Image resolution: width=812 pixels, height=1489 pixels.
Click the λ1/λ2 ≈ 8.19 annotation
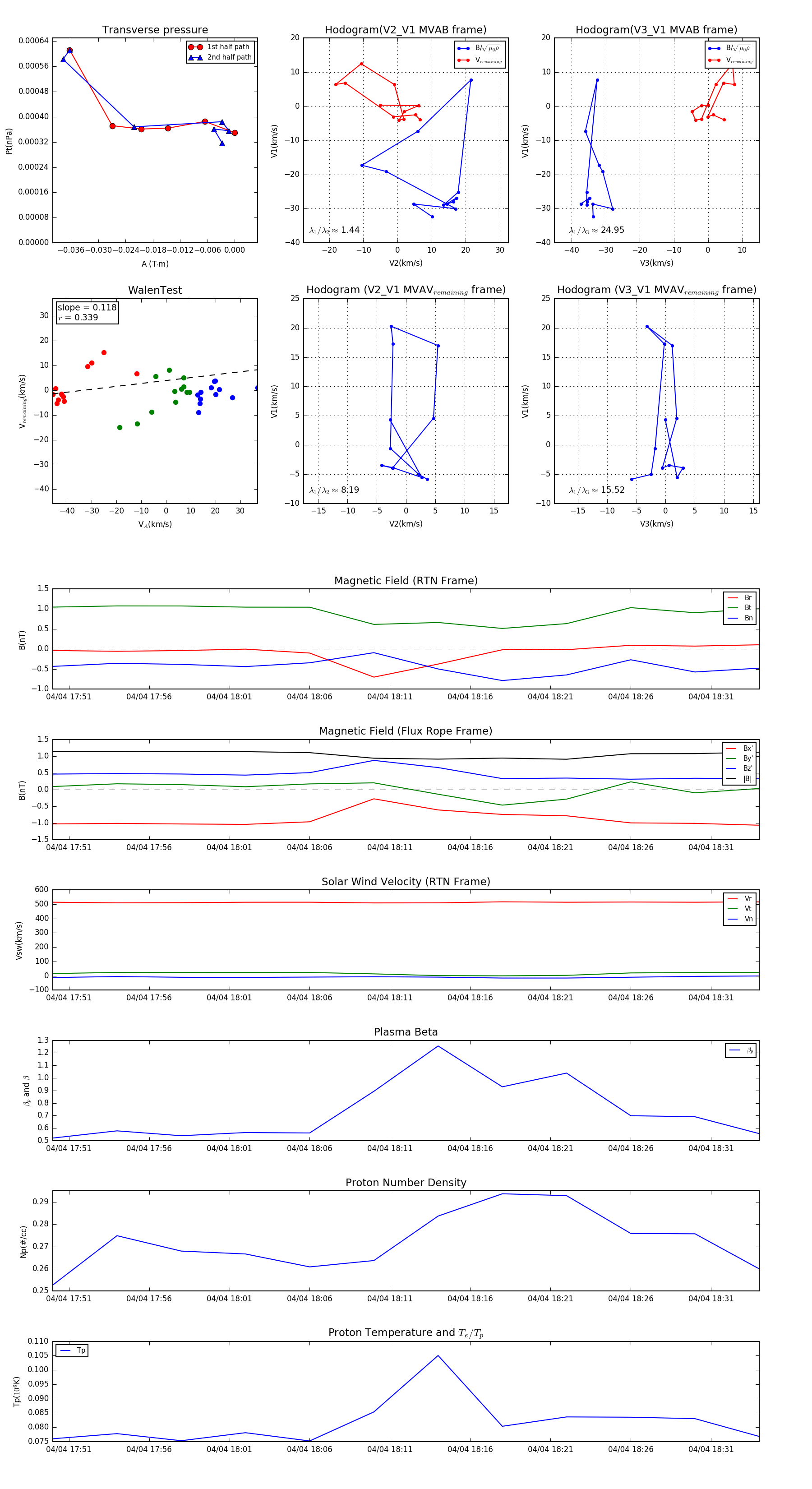tap(334, 490)
